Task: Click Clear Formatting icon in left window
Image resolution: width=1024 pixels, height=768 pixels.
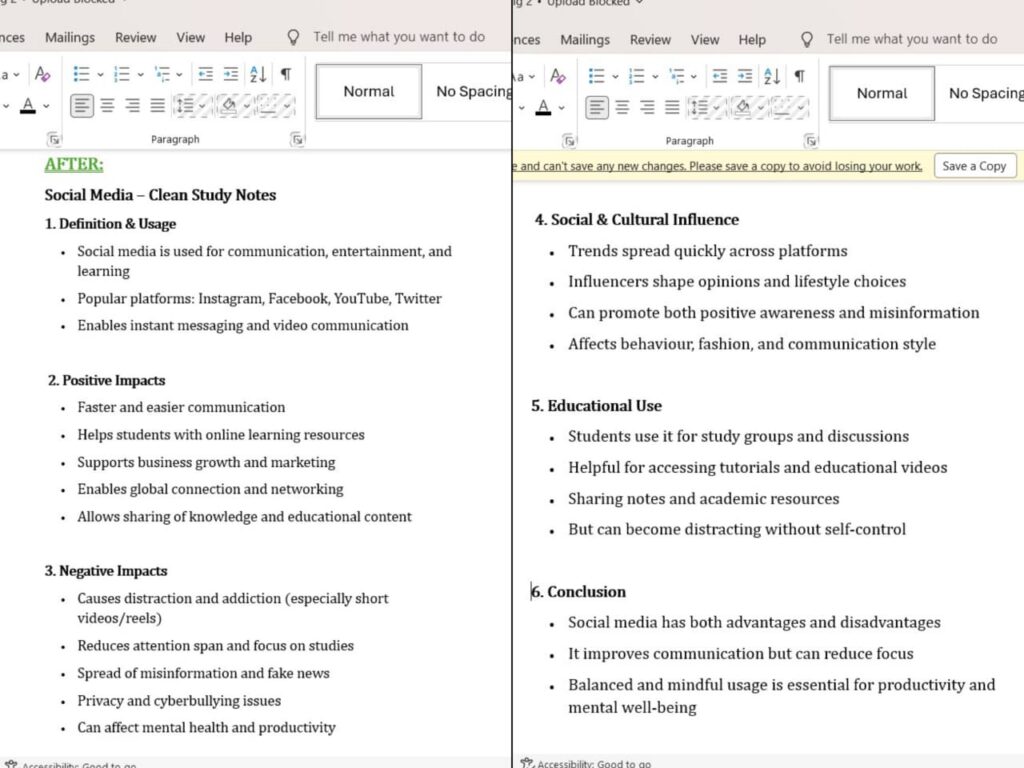Action: 42,74
